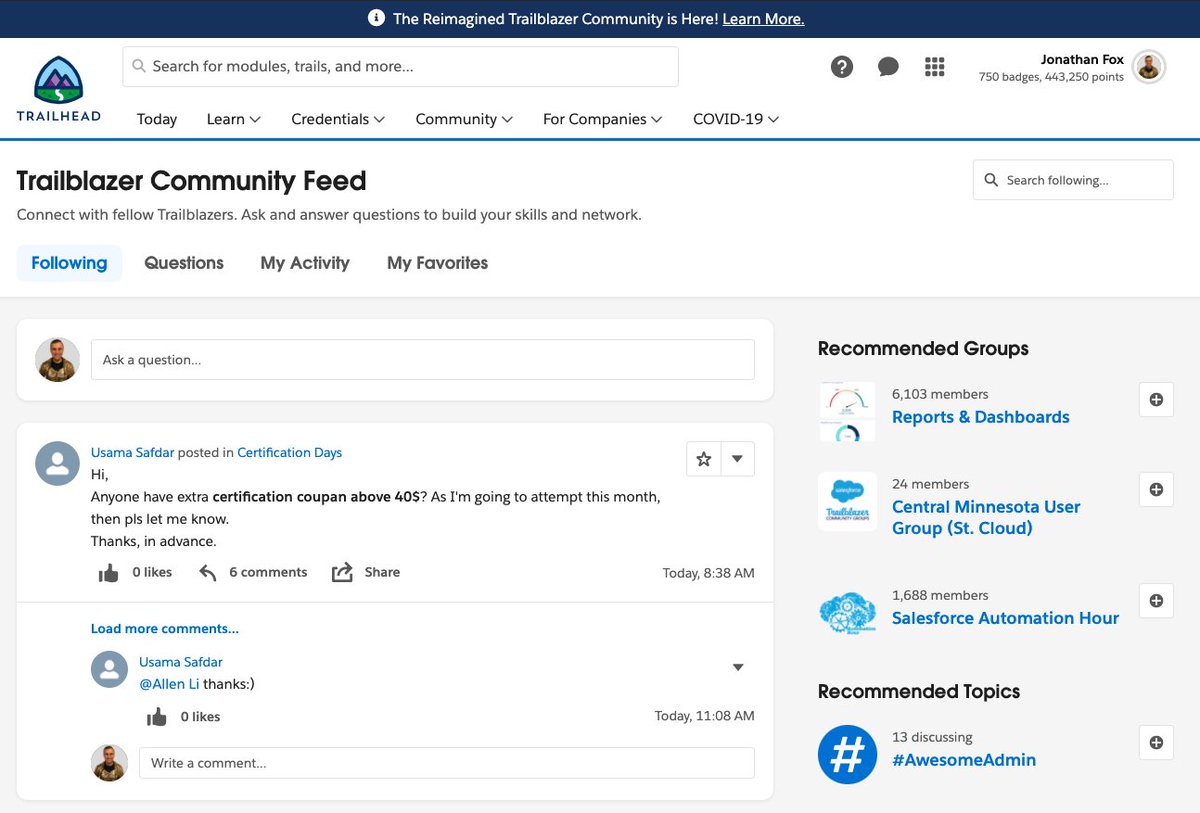Open Usama Safdar name link in comment
The height and width of the screenshot is (813, 1200).
point(181,662)
